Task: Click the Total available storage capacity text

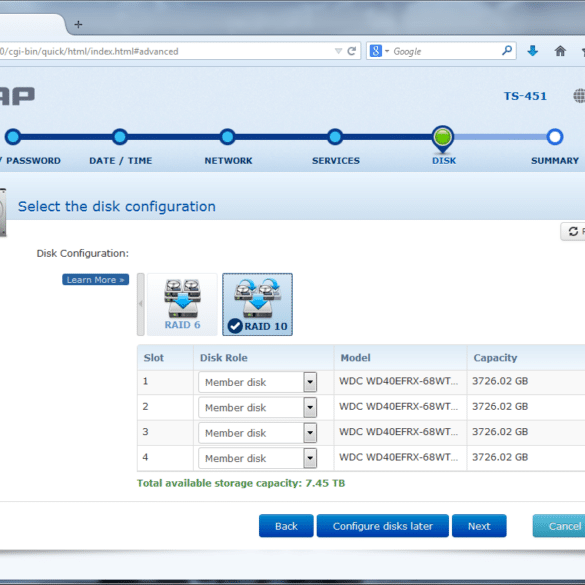Action: point(241,483)
